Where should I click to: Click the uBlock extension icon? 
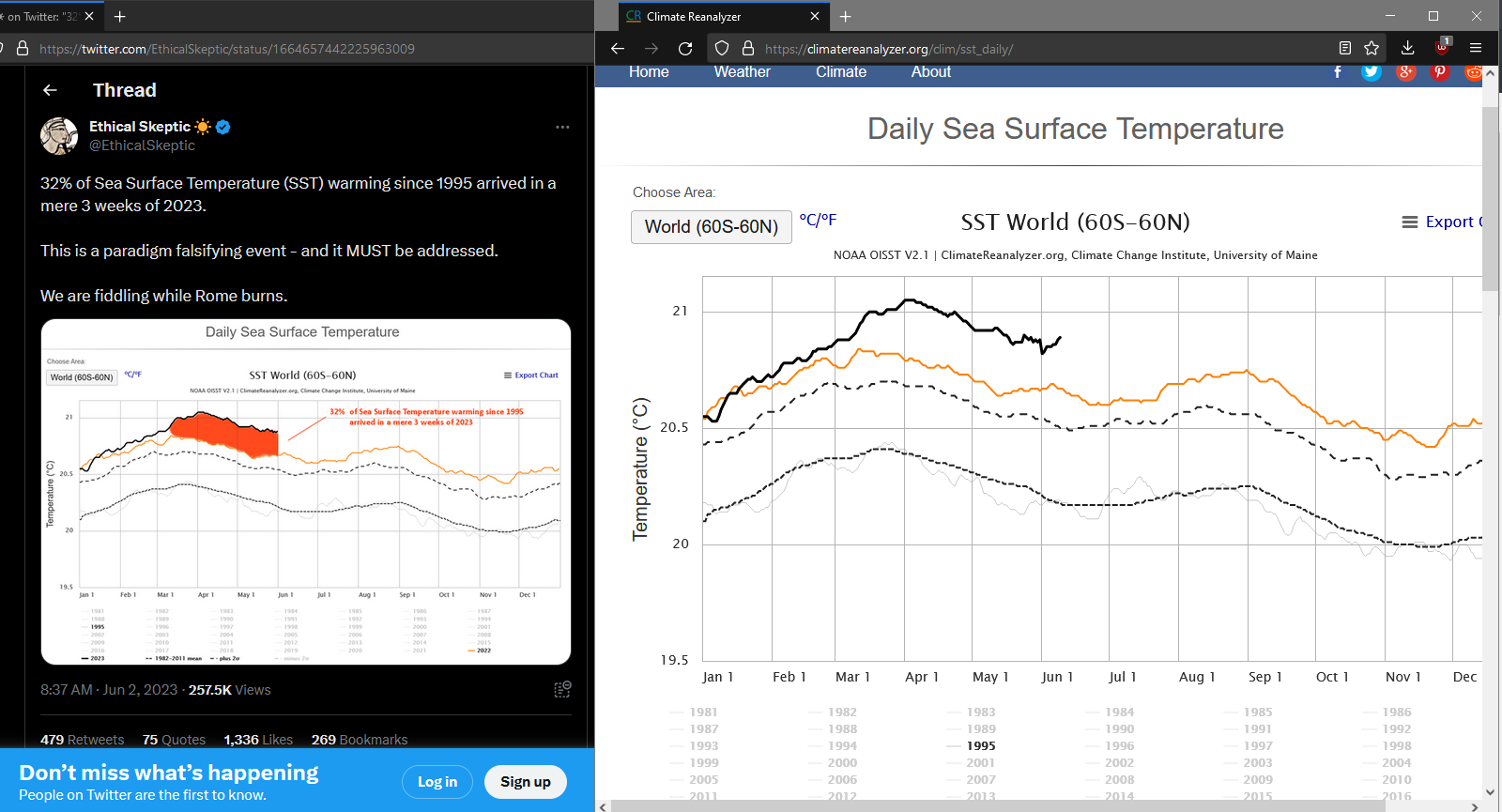[1443, 47]
